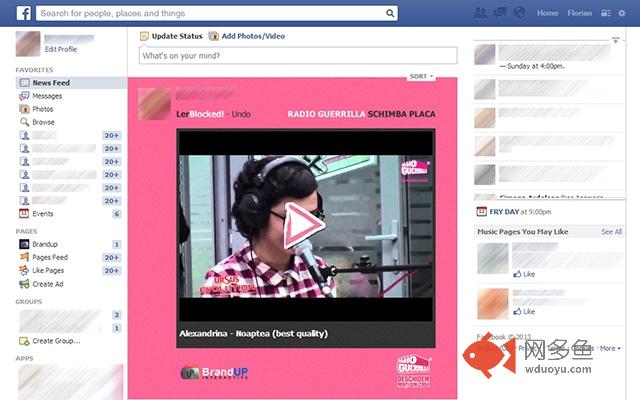Click the Like Pages link

(x=48, y=270)
